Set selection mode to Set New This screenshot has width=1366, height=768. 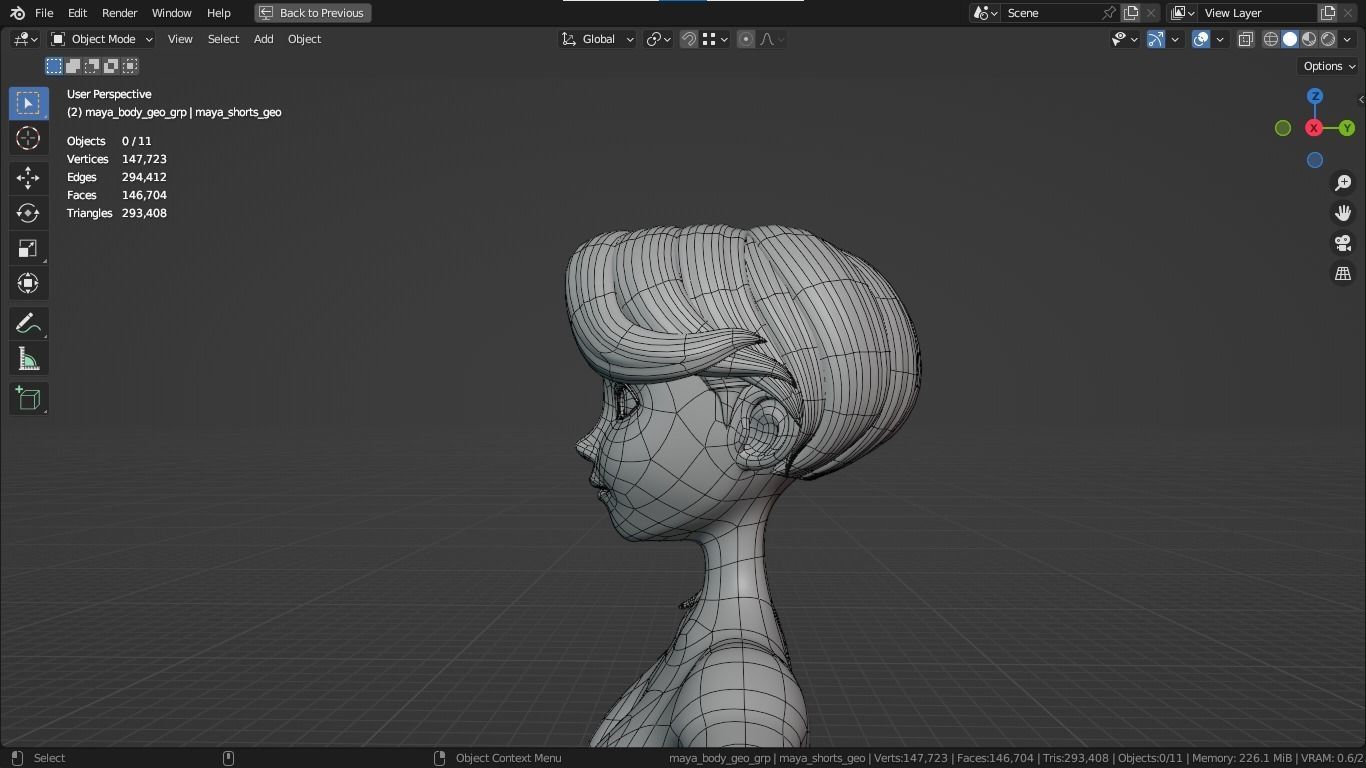click(x=54, y=66)
